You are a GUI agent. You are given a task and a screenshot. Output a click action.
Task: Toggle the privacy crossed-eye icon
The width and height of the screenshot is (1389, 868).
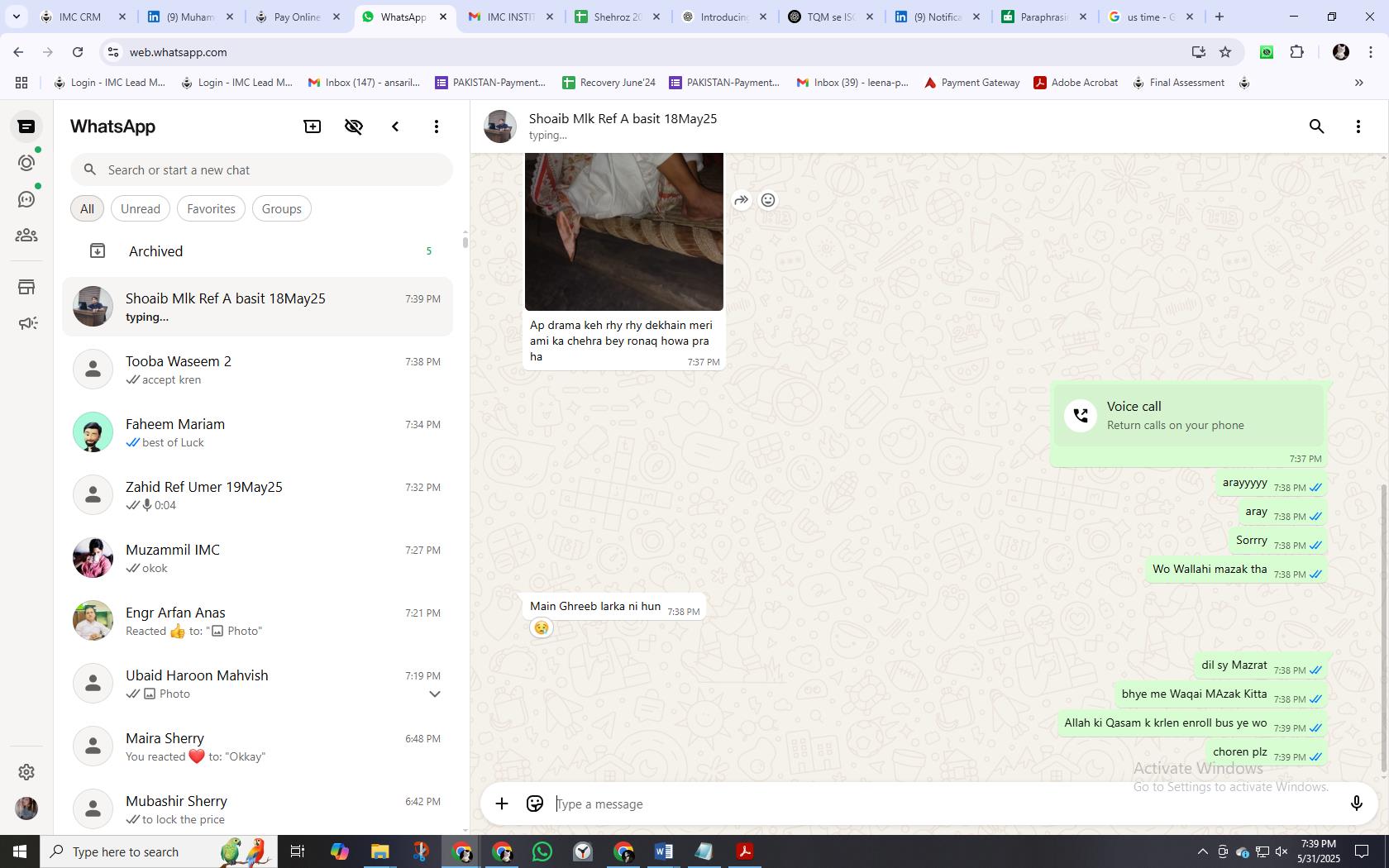point(354,126)
